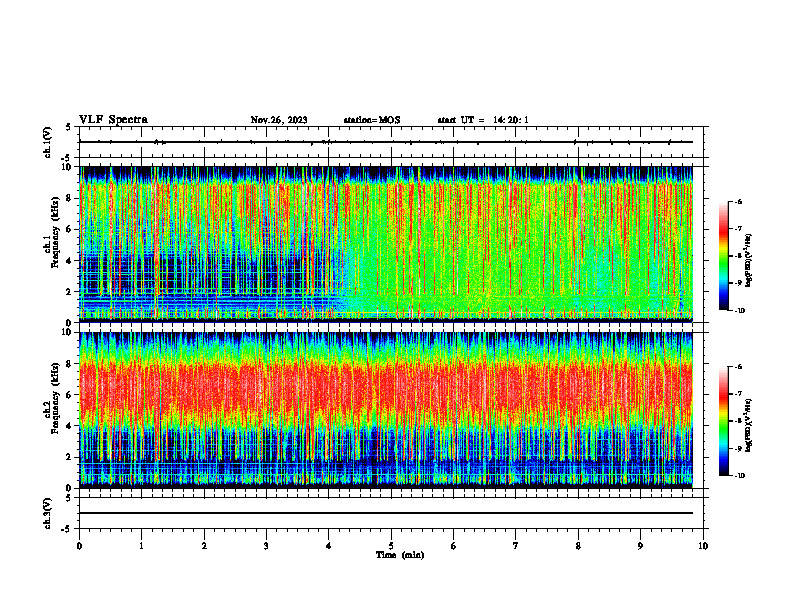Screen dimensions: 792x612
Task: Click the "ch.1(V)" waveform axis label
Action: tap(48, 142)
